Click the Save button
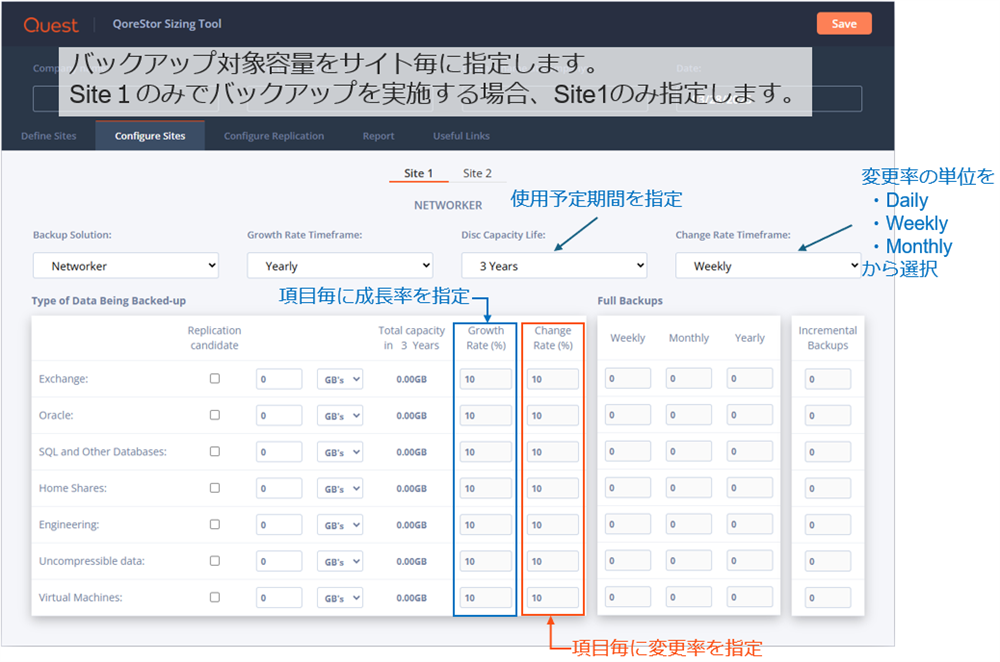The image size is (1000, 662). click(844, 24)
